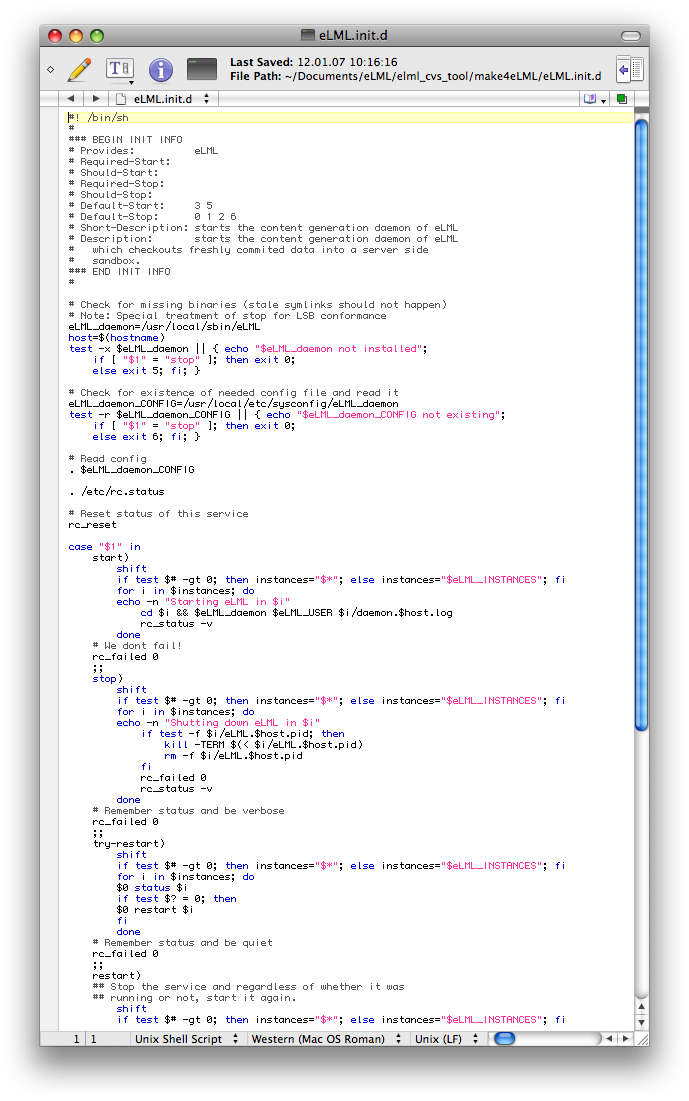Go to the previous document arrow

[70, 99]
